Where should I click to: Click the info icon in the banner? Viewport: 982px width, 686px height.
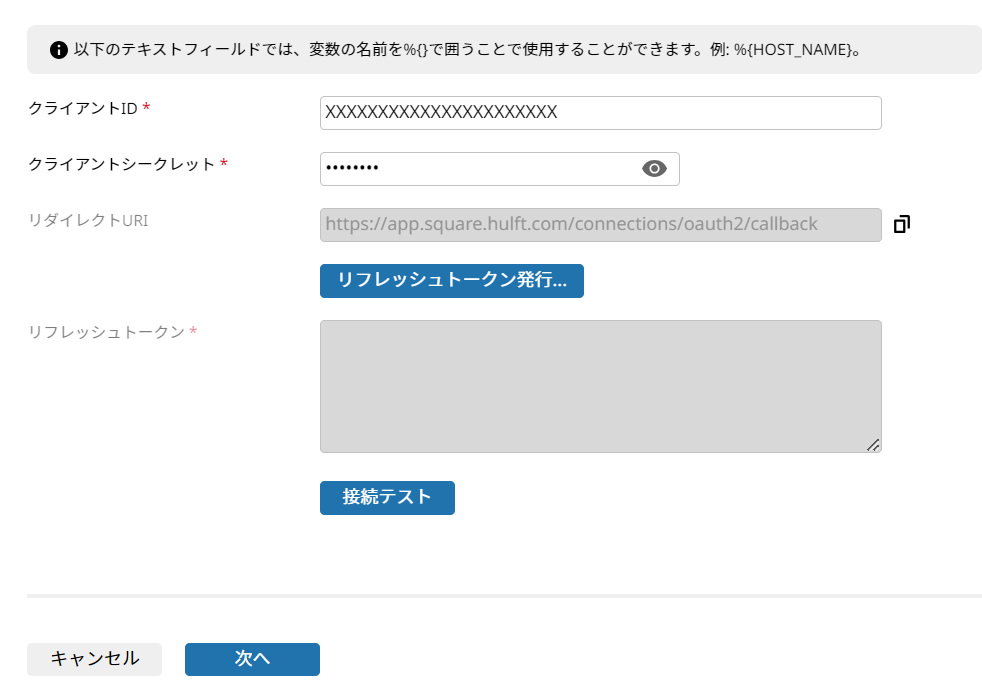[59, 50]
